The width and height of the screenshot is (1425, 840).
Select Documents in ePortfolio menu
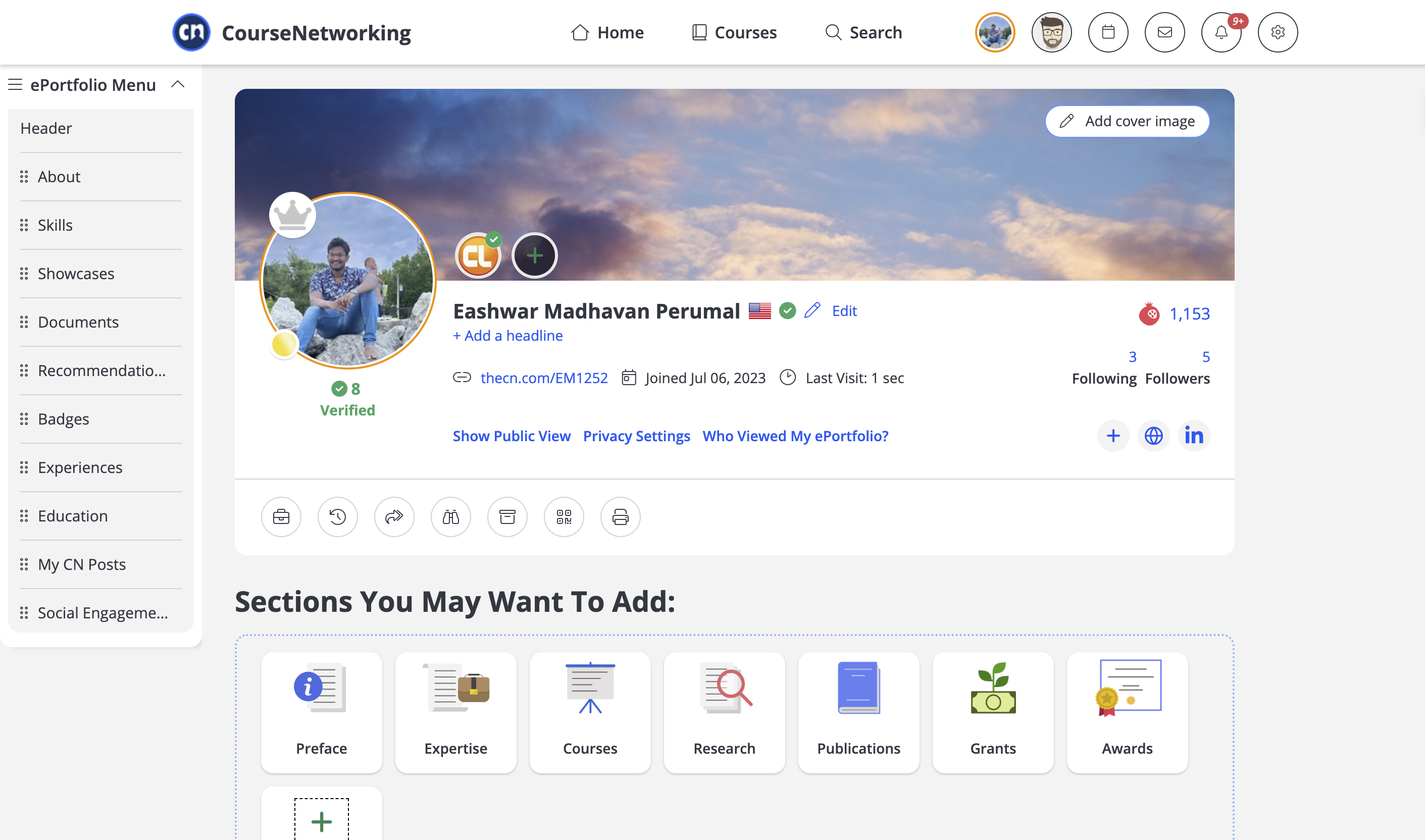coord(101,322)
